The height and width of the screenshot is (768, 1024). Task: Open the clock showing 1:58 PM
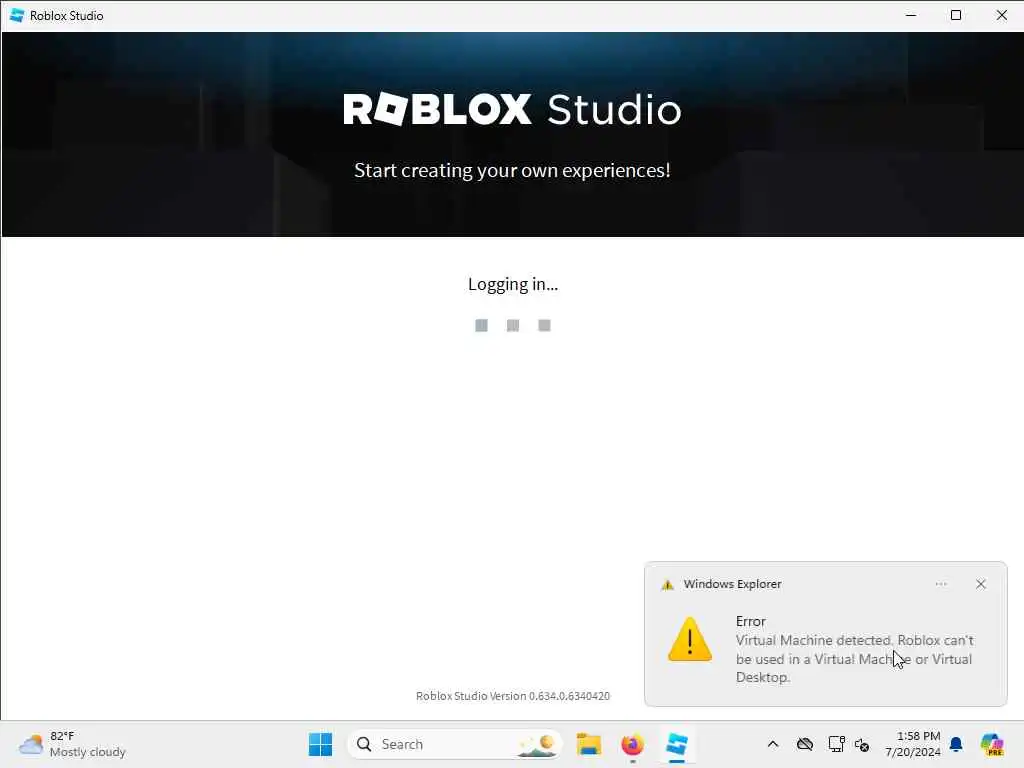tap(912, 744)
